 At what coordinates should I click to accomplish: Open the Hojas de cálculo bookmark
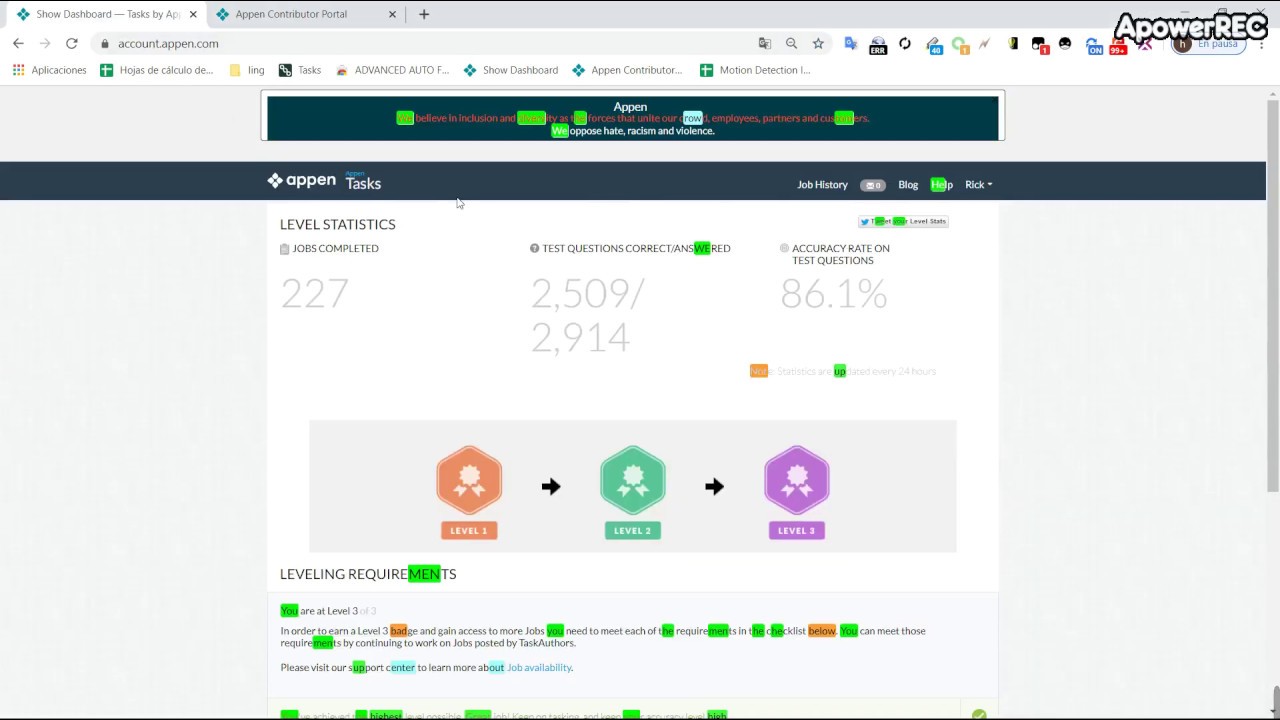click(157, 70)
